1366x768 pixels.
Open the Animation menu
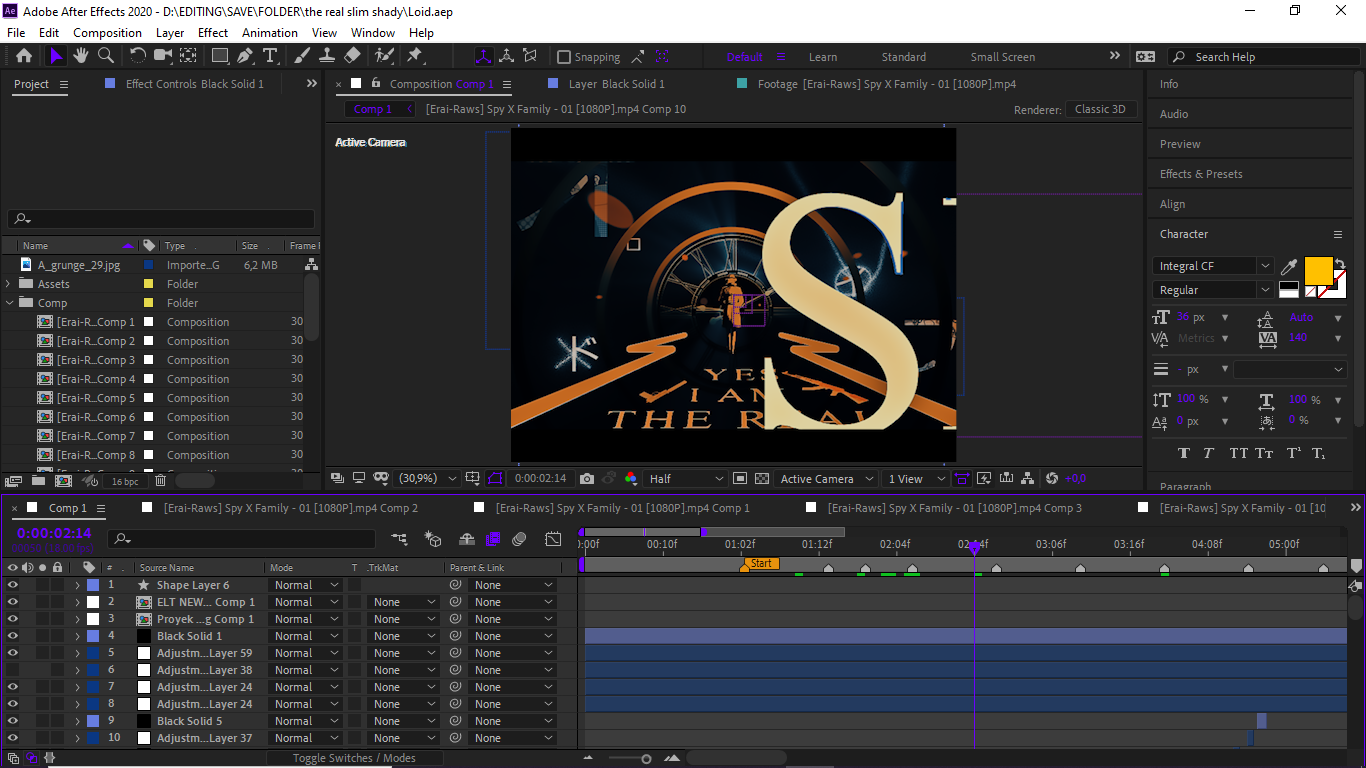pyautogui.click(x=270, y=32)
